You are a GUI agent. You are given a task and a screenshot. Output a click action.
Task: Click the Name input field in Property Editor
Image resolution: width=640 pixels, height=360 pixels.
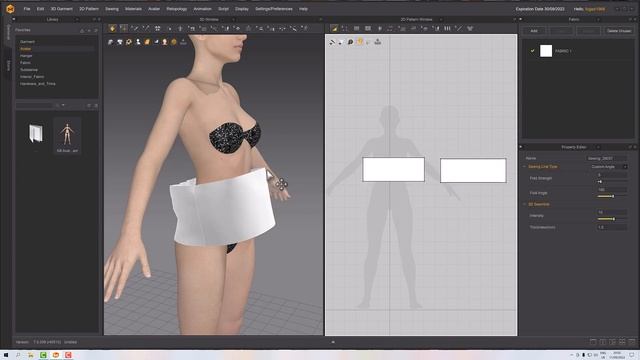[x=607, y=158]
